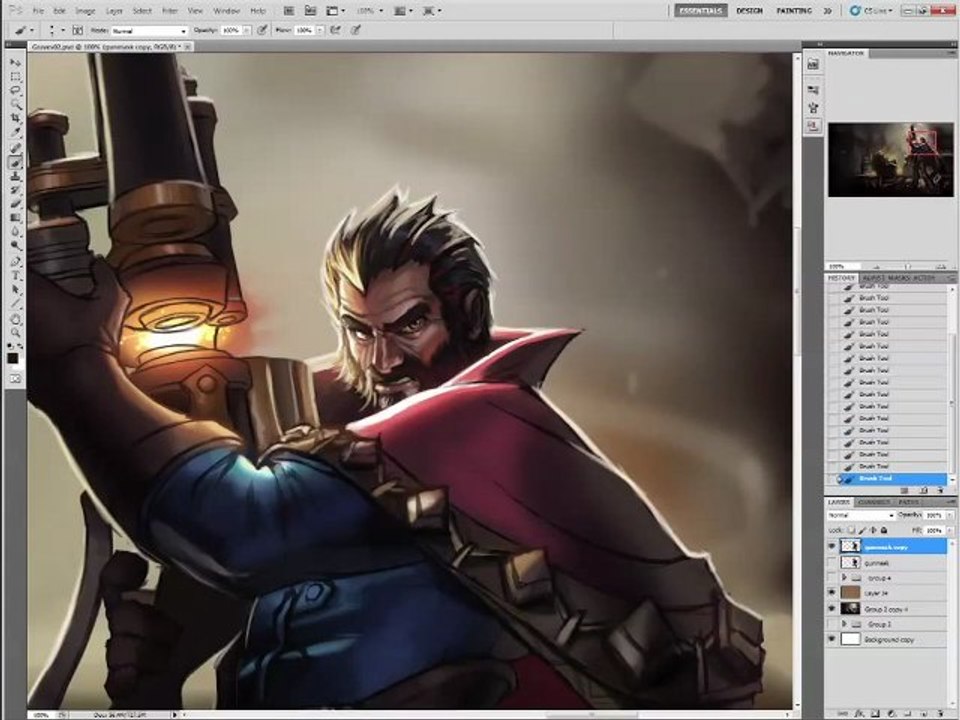Switch to Design workspace
Viewport: 960px width, 720px height.
pos(749,10)
